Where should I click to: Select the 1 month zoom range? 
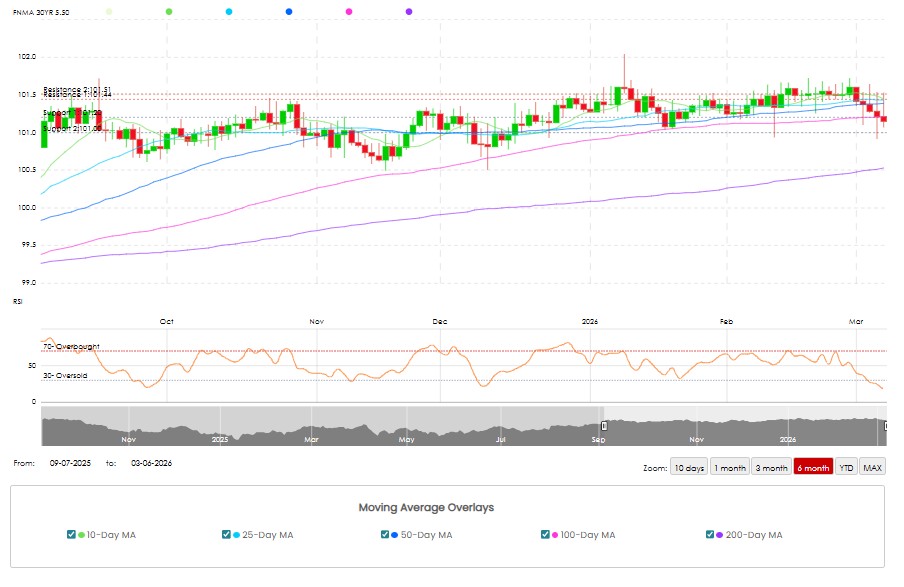[x=730, y=468]
